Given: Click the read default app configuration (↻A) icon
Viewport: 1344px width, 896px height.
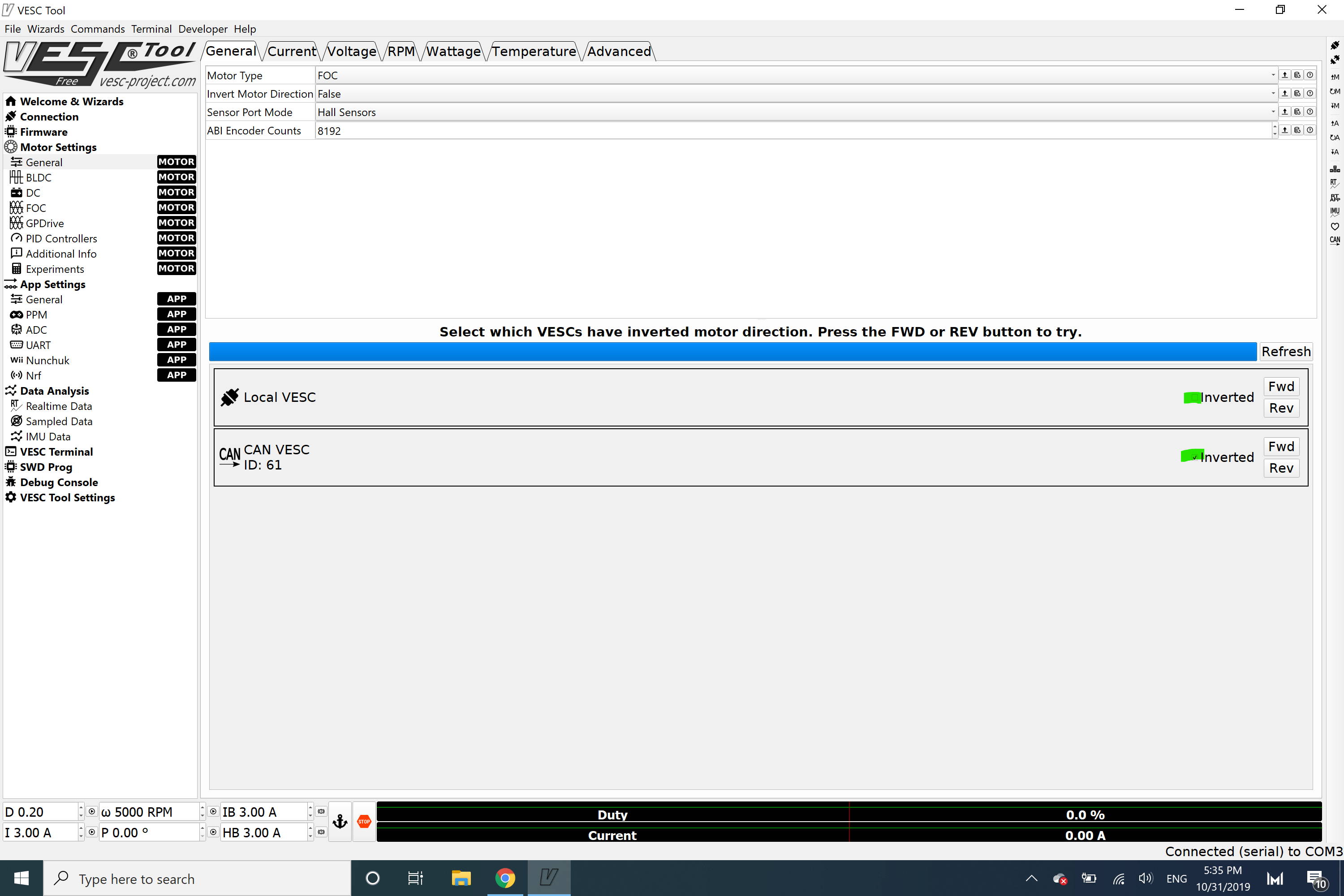Looking at the screenshot, I should coord(1334,137).
